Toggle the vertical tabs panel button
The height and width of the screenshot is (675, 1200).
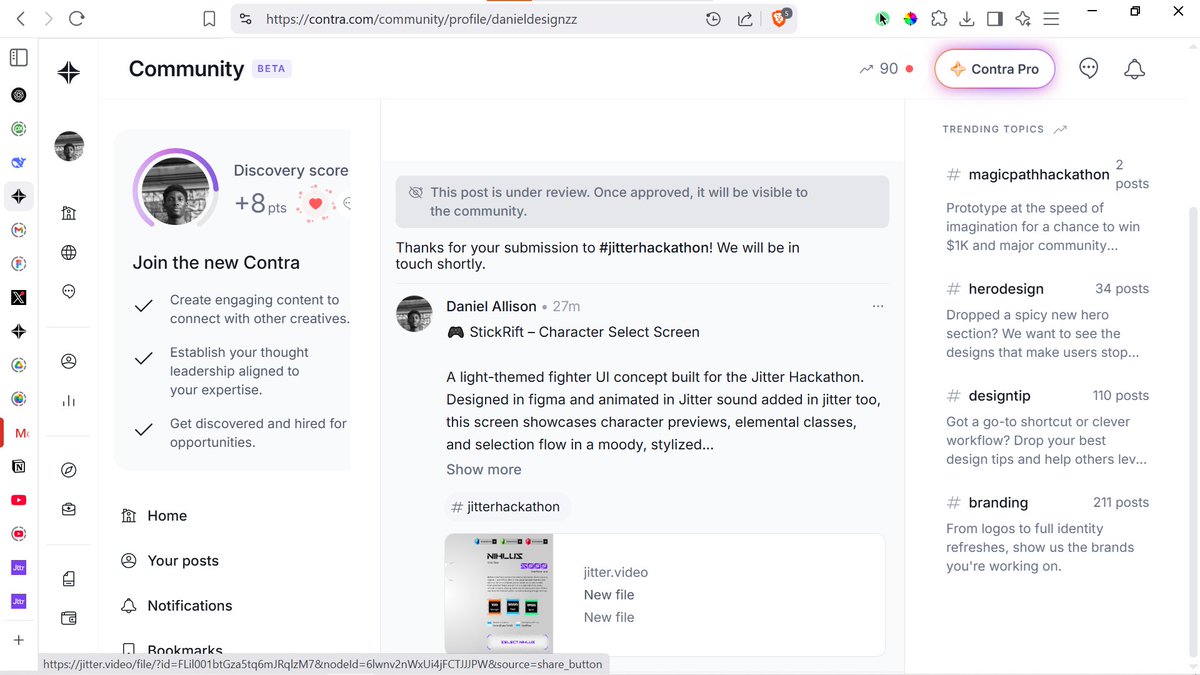click(19, 58)
